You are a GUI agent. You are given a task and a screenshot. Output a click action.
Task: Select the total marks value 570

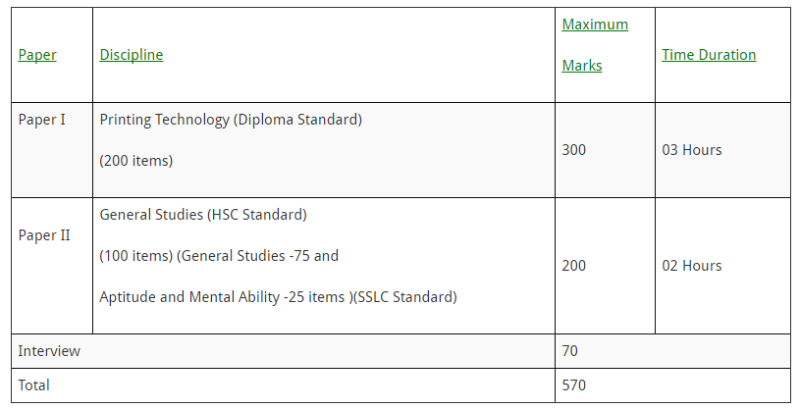(x=573, y=385)
